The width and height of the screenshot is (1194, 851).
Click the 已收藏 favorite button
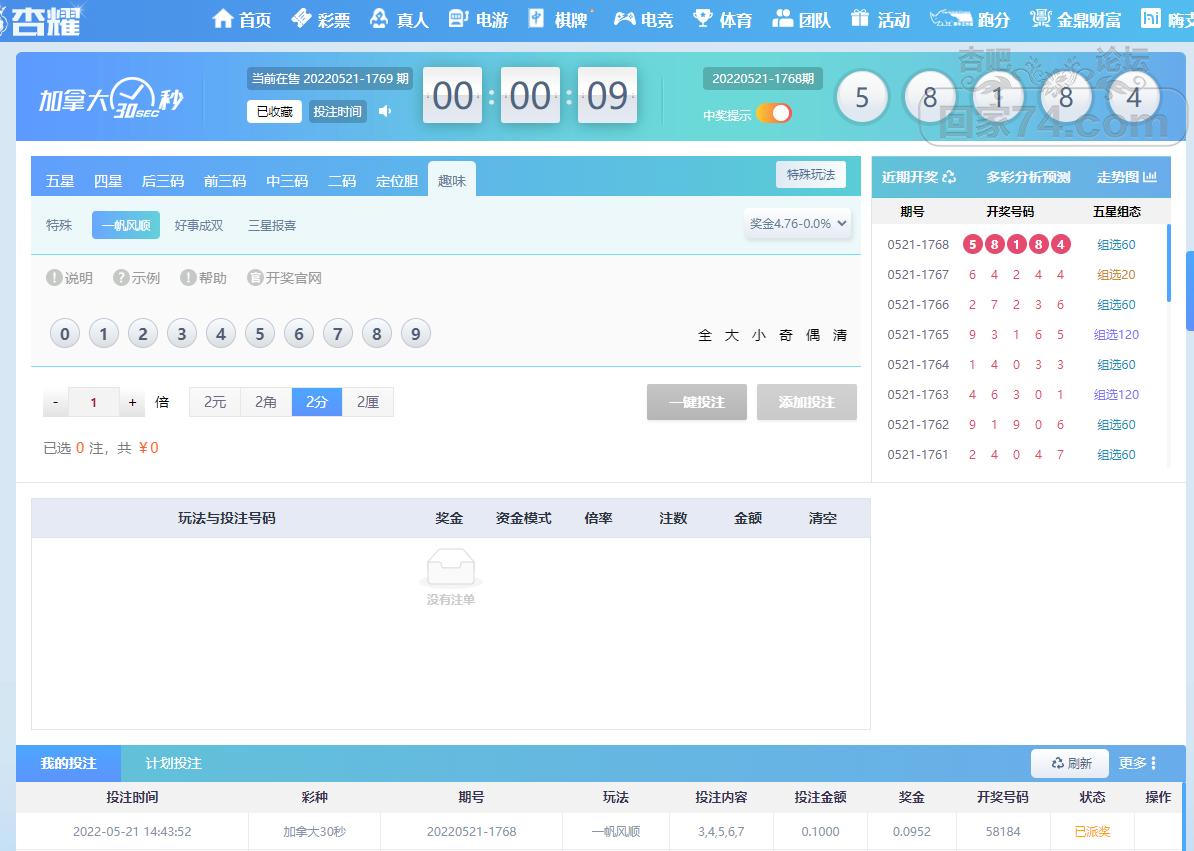(x=274, y=111)
